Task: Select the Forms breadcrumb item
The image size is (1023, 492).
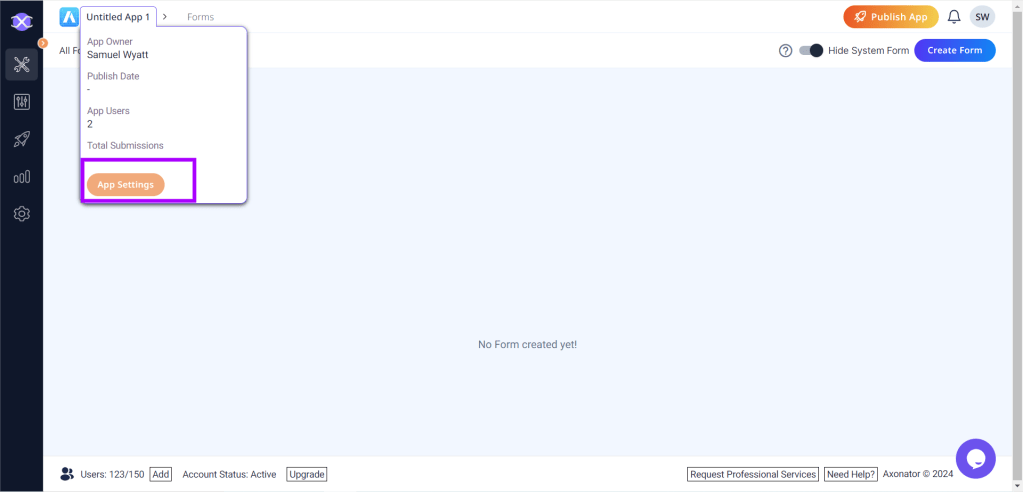Action: tap(200, 17)
